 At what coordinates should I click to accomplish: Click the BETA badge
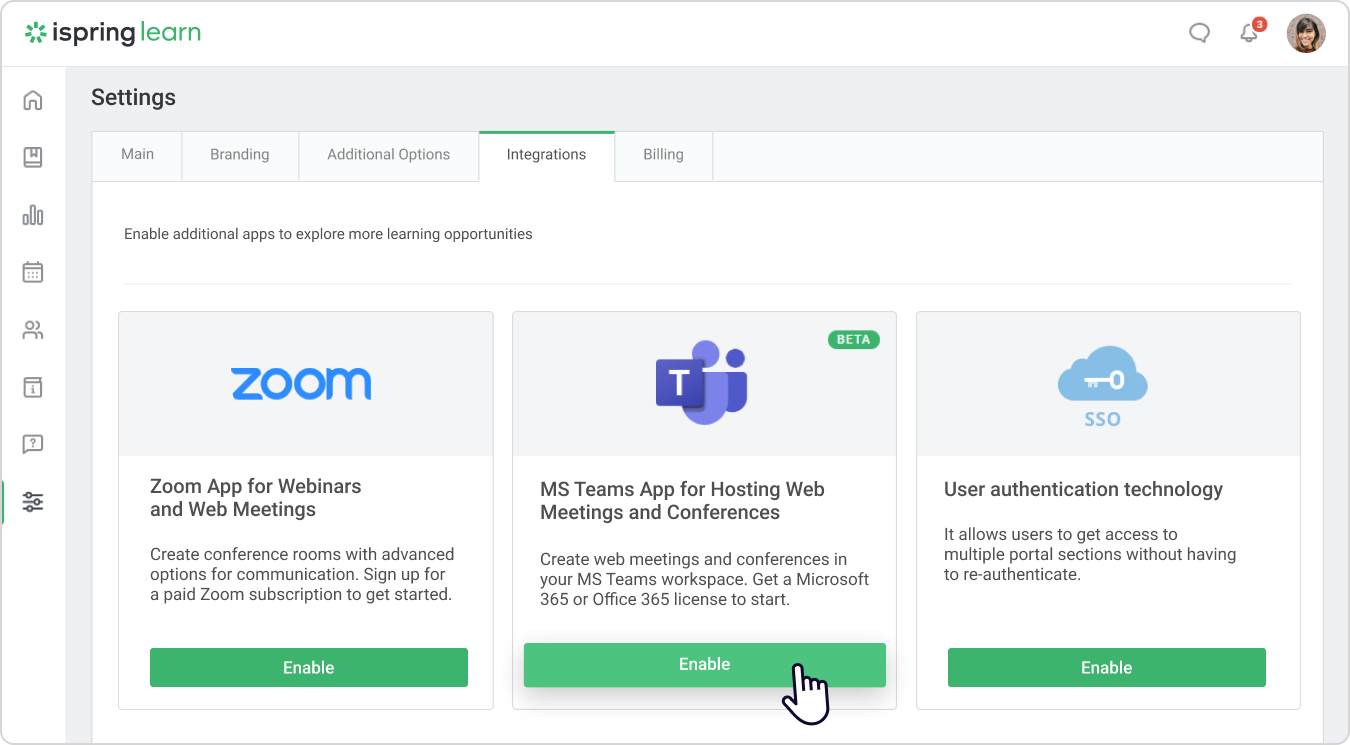[x=853, y=340]
